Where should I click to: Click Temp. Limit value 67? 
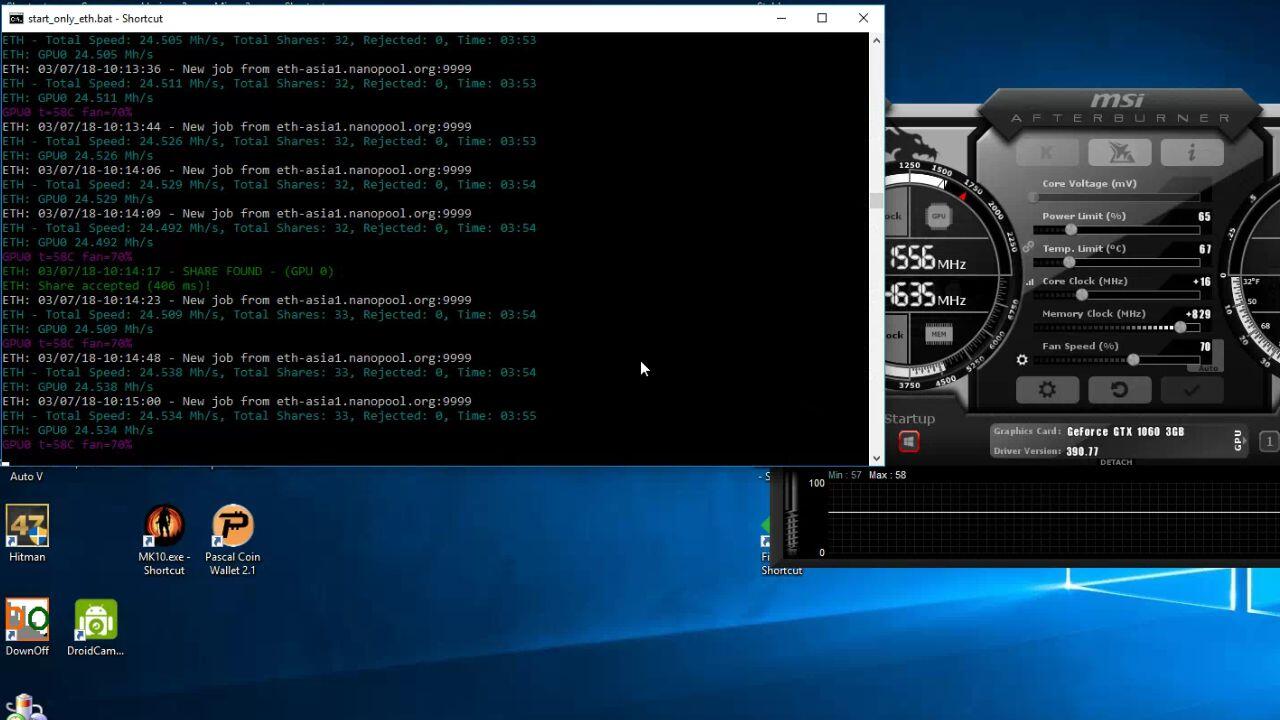tap(1204, 249)
